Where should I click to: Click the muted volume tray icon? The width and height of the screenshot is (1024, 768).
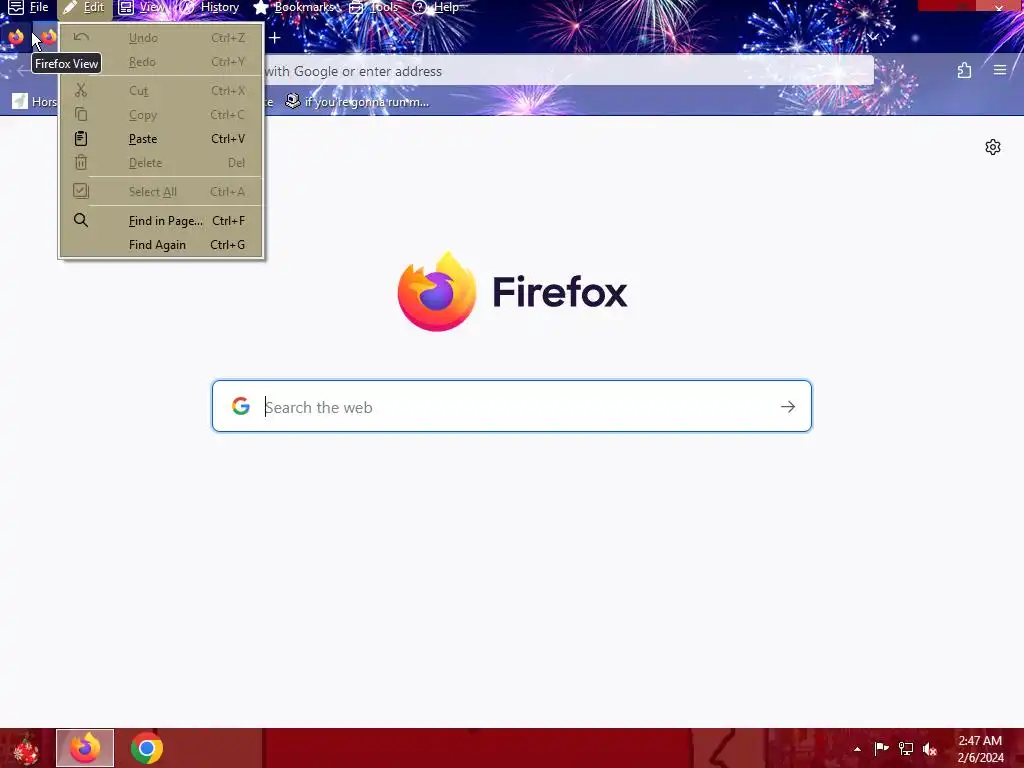pos(930,749)
